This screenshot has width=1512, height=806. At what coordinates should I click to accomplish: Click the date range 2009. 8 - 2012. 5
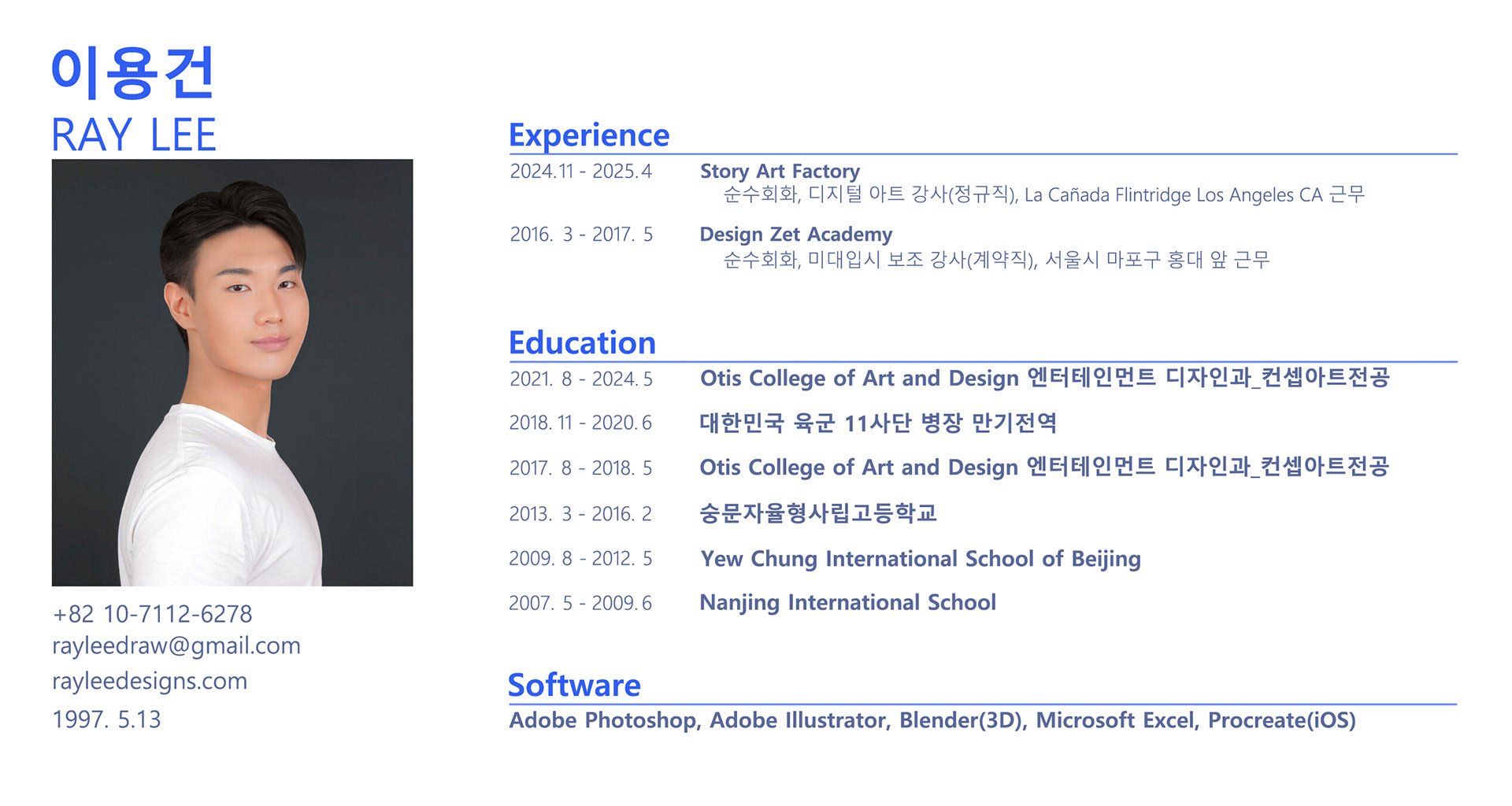click(580, 559)
